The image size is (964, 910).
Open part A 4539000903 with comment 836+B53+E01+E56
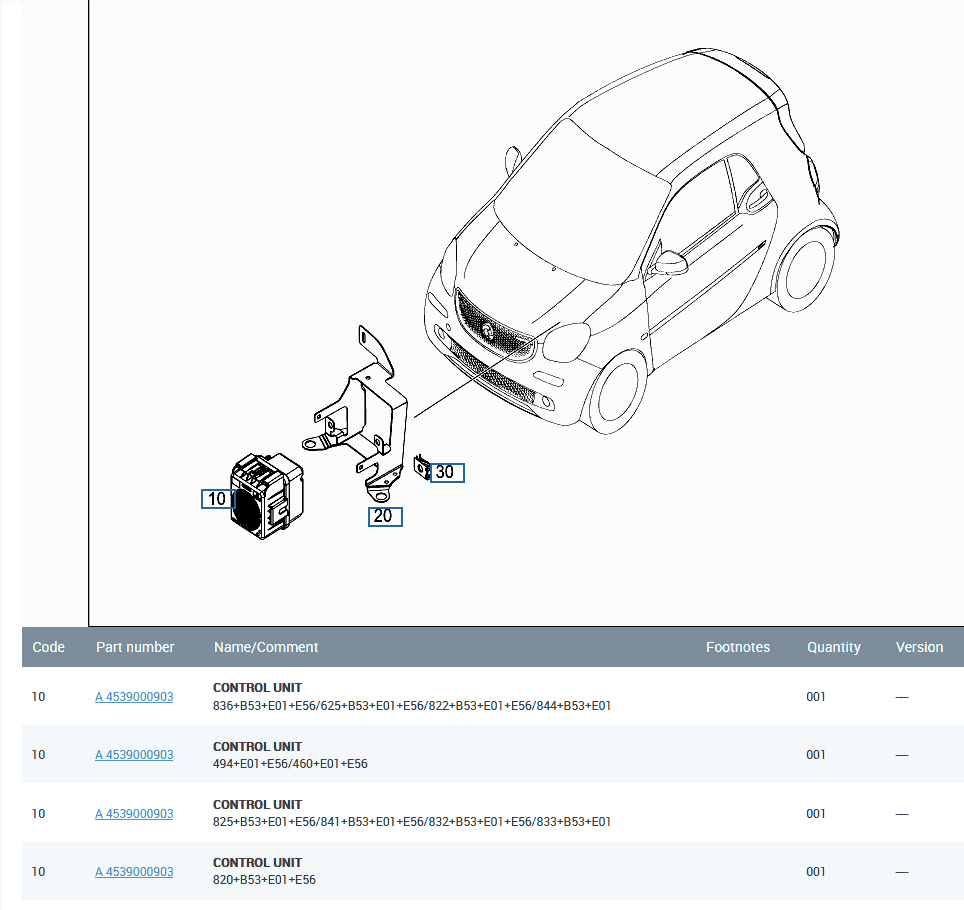(134, 697)
